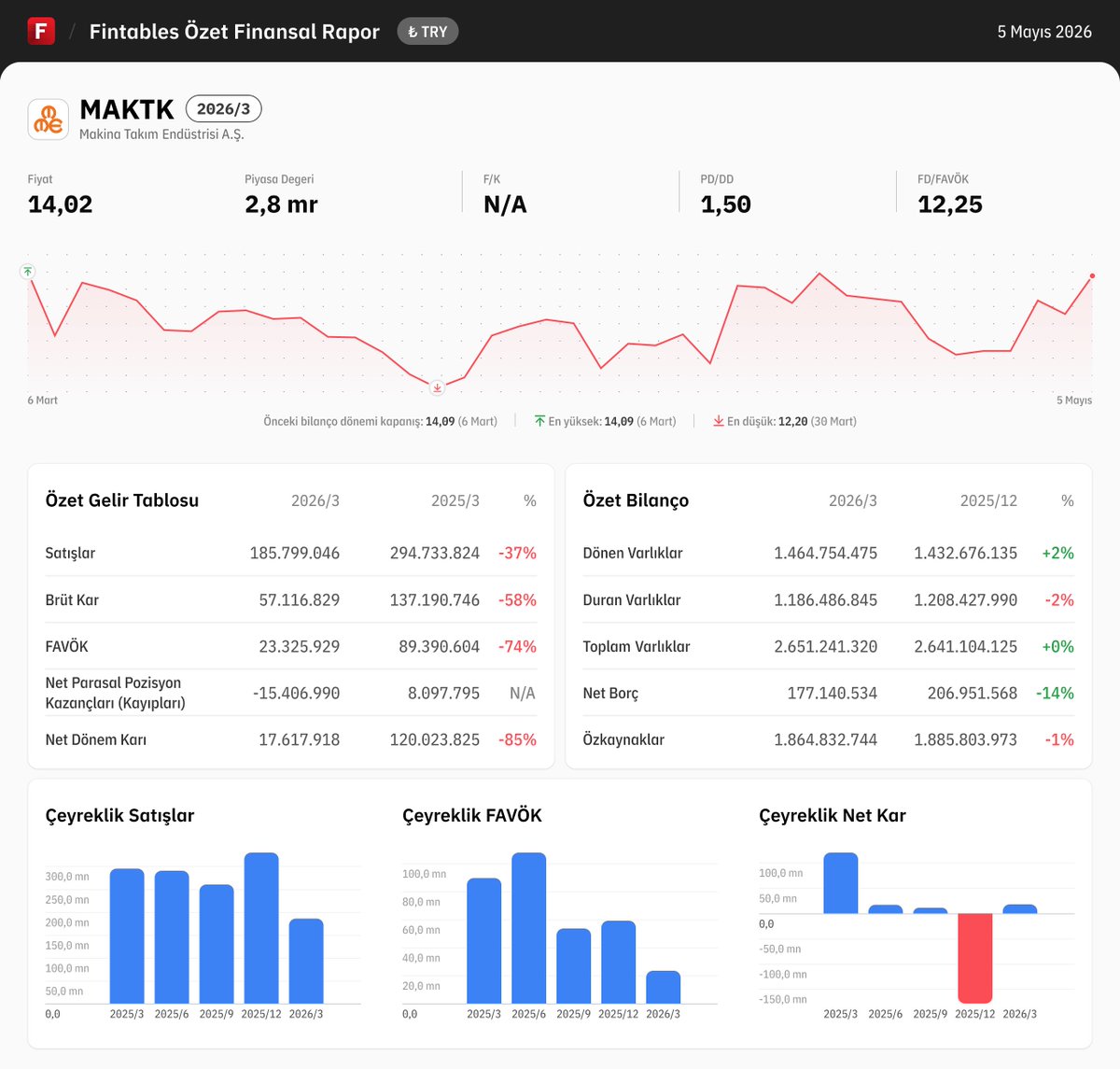Click the red down-arrow beside En düşük
Screen dimensions: 1120x1069
(x=719, y=421)
